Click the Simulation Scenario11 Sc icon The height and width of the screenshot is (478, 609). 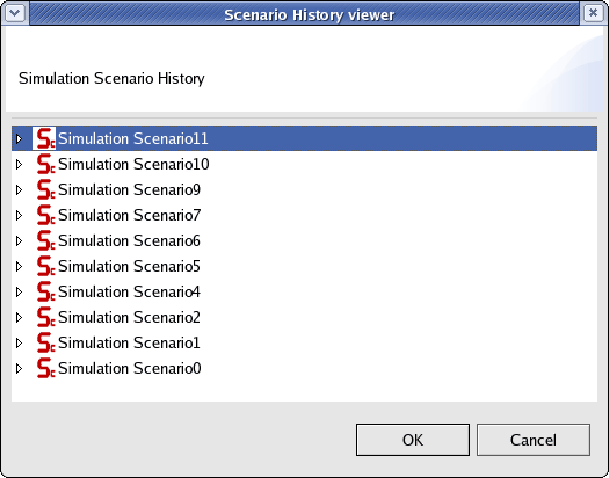(45, 139)
